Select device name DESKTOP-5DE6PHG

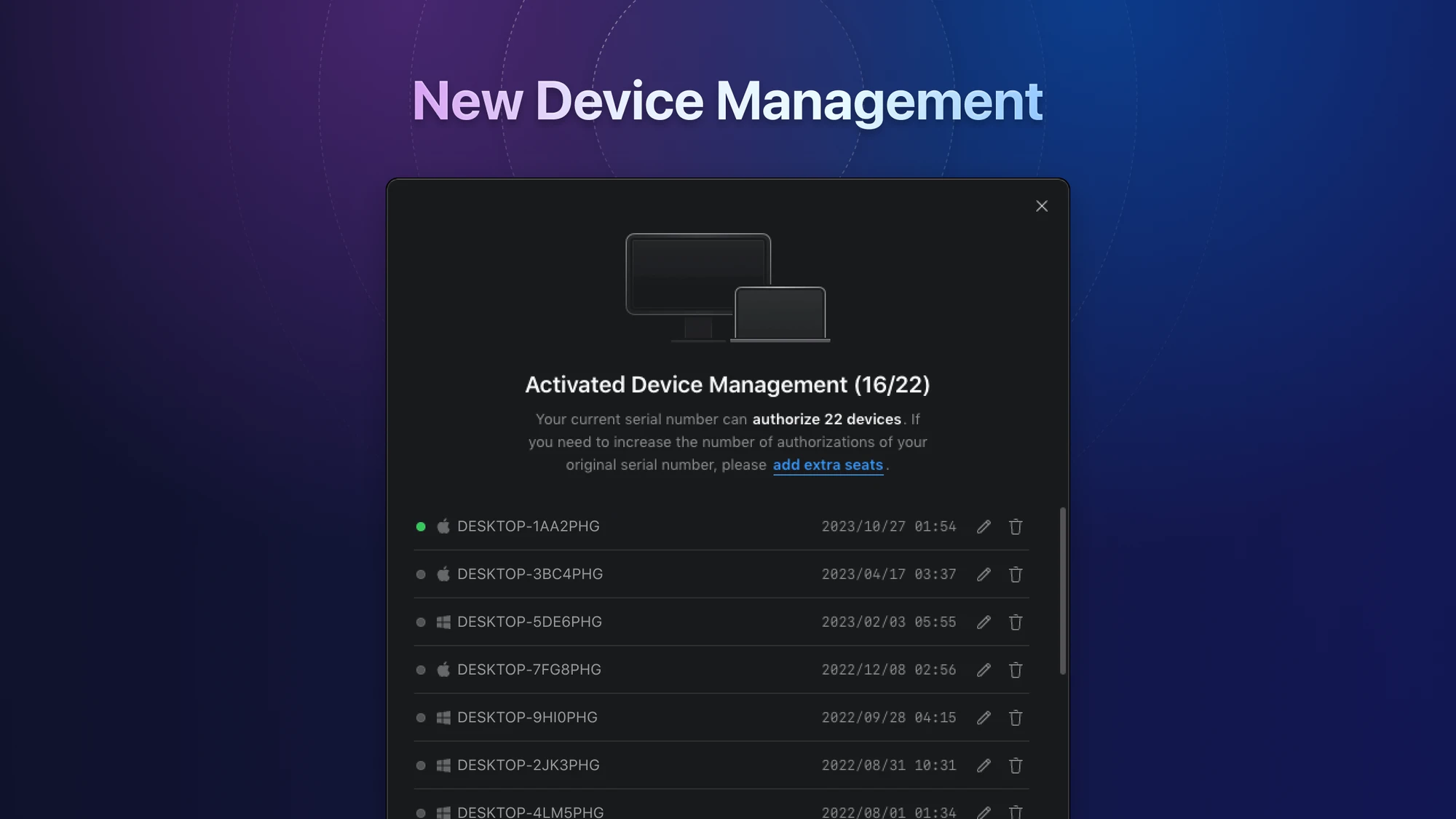pos(529,622)
